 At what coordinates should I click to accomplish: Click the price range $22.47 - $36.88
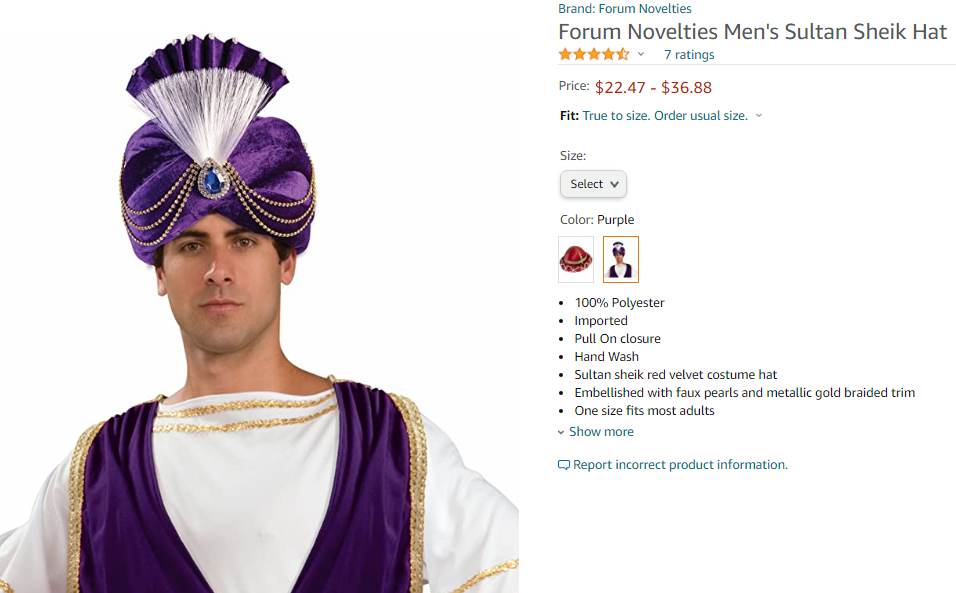click(653, 87)
